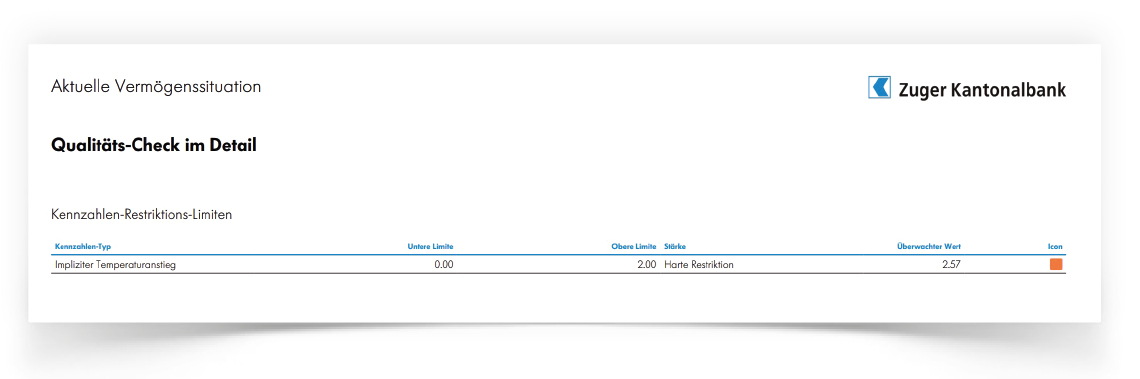Click the Kennzahlen-Restriktions-Limiten section title
This screenshot has height=379, width=1140.
142,215
